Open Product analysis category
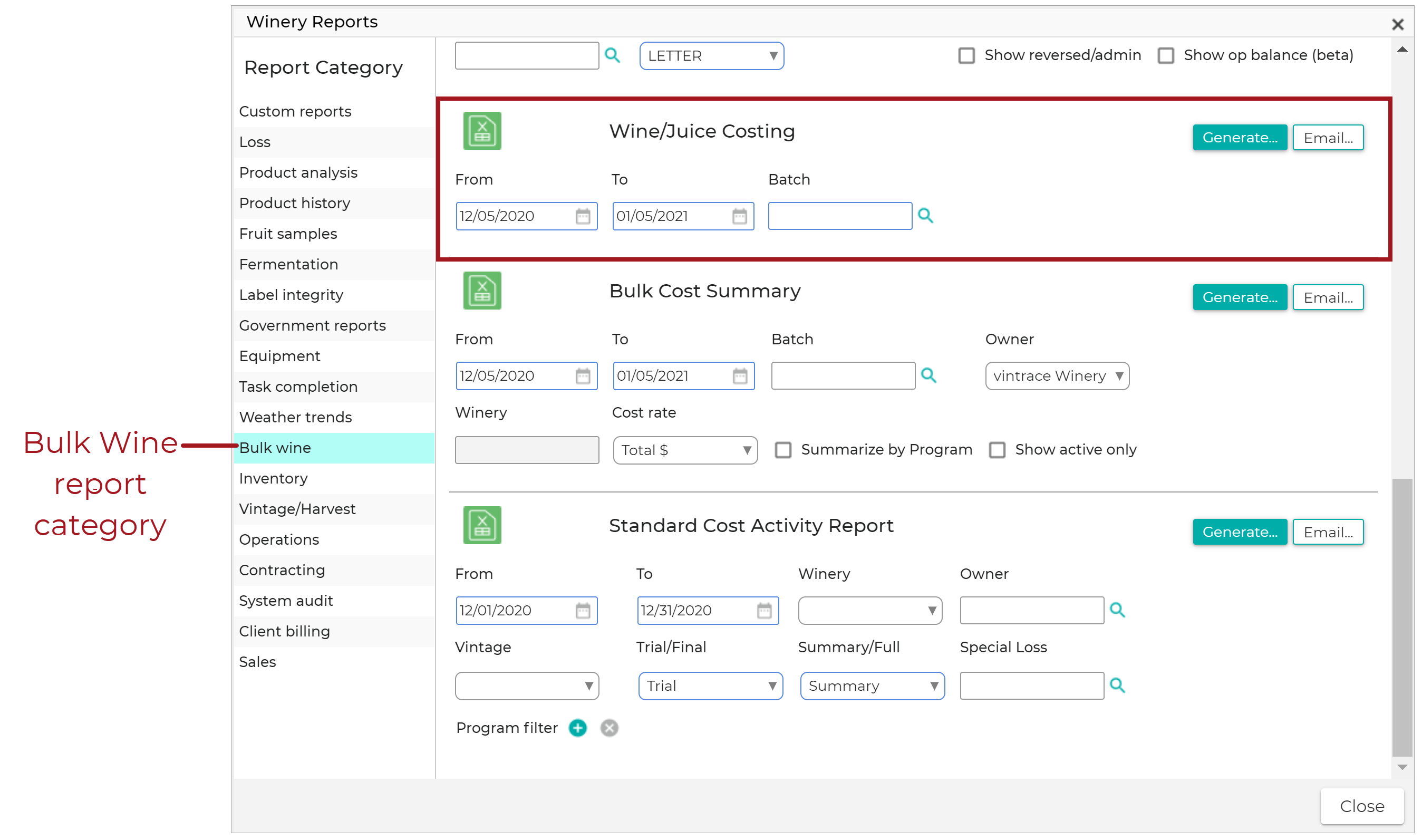The image size is (1422, 840). [x=334, y=172]
